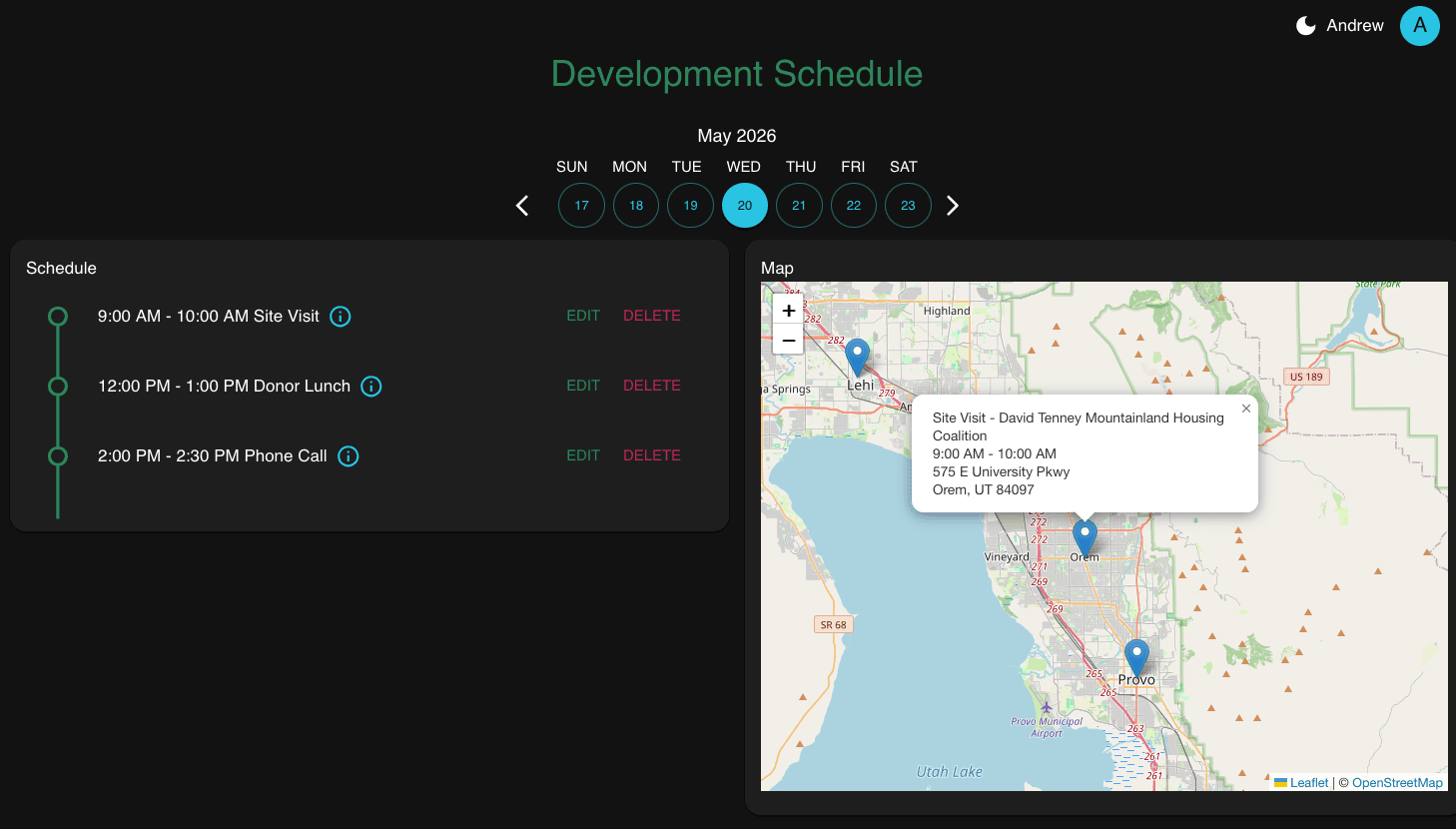This screenshot has width=1456, height=829.
Task: Select Friday 22 date
Action: click(854, 206)
